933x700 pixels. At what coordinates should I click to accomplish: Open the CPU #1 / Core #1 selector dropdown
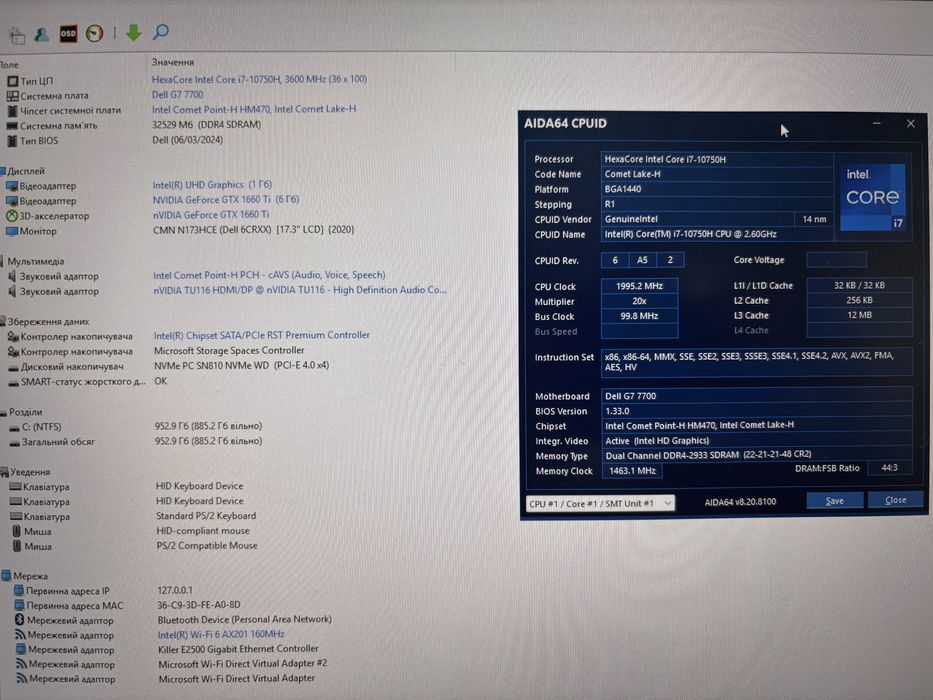pos(600,504)
